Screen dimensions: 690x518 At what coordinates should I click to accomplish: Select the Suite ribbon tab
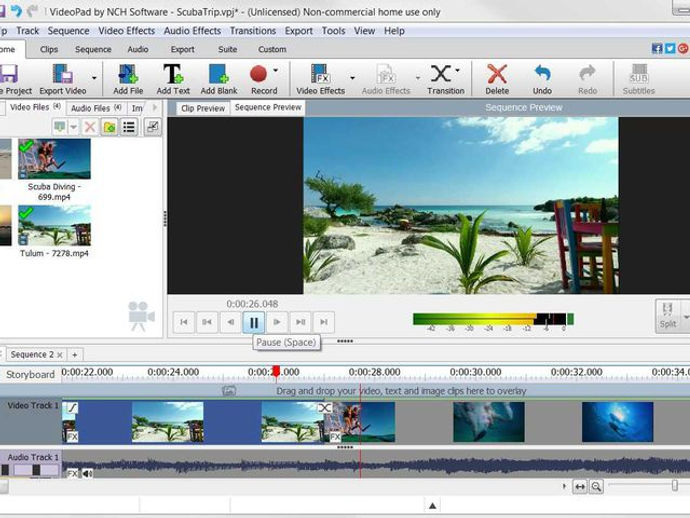[228, 49]
